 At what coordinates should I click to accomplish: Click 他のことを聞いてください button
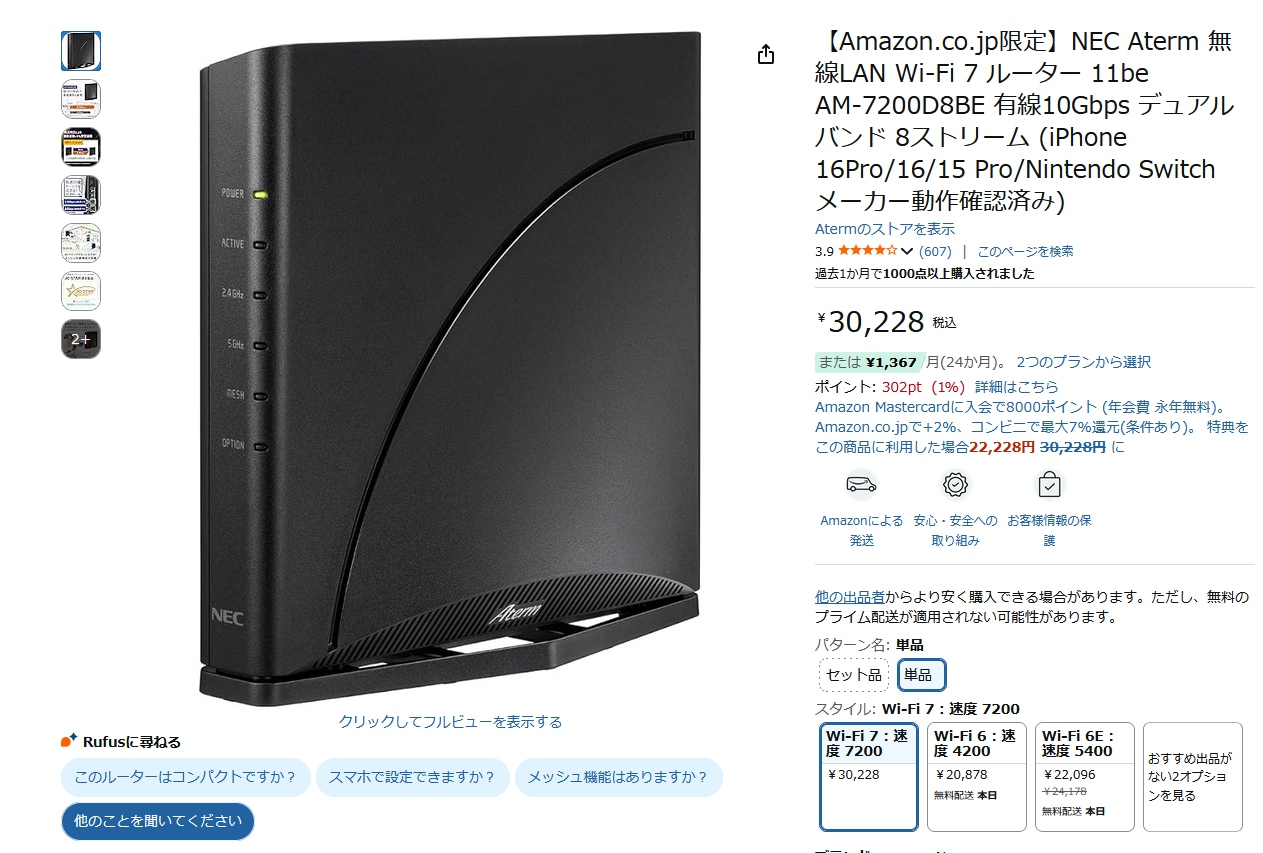[158, 821]
